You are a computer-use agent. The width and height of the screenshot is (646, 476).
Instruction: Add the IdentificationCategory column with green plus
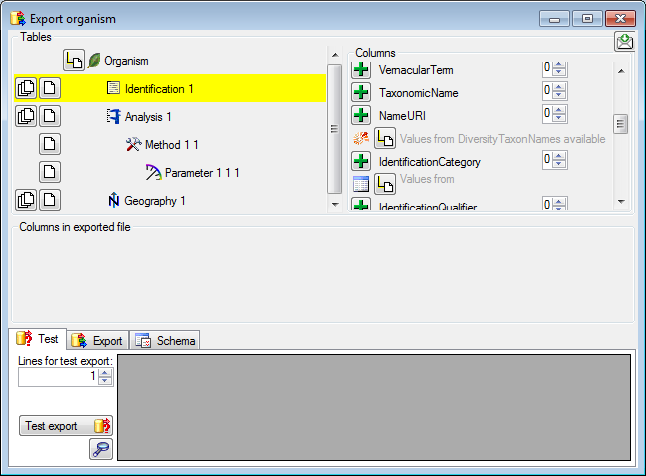(x=361, y=161)
